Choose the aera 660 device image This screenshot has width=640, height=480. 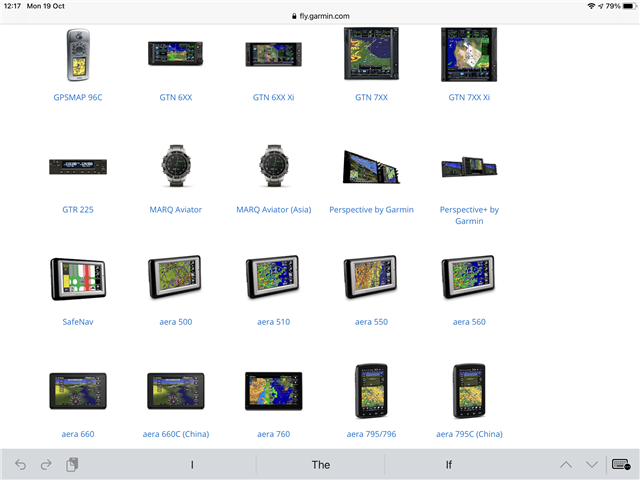click(x=78, y=391)
